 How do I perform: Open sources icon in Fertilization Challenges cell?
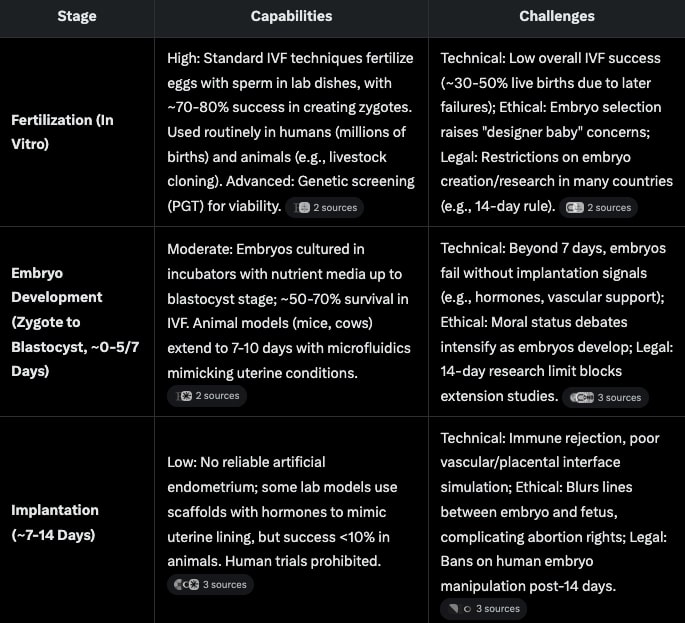574,208
